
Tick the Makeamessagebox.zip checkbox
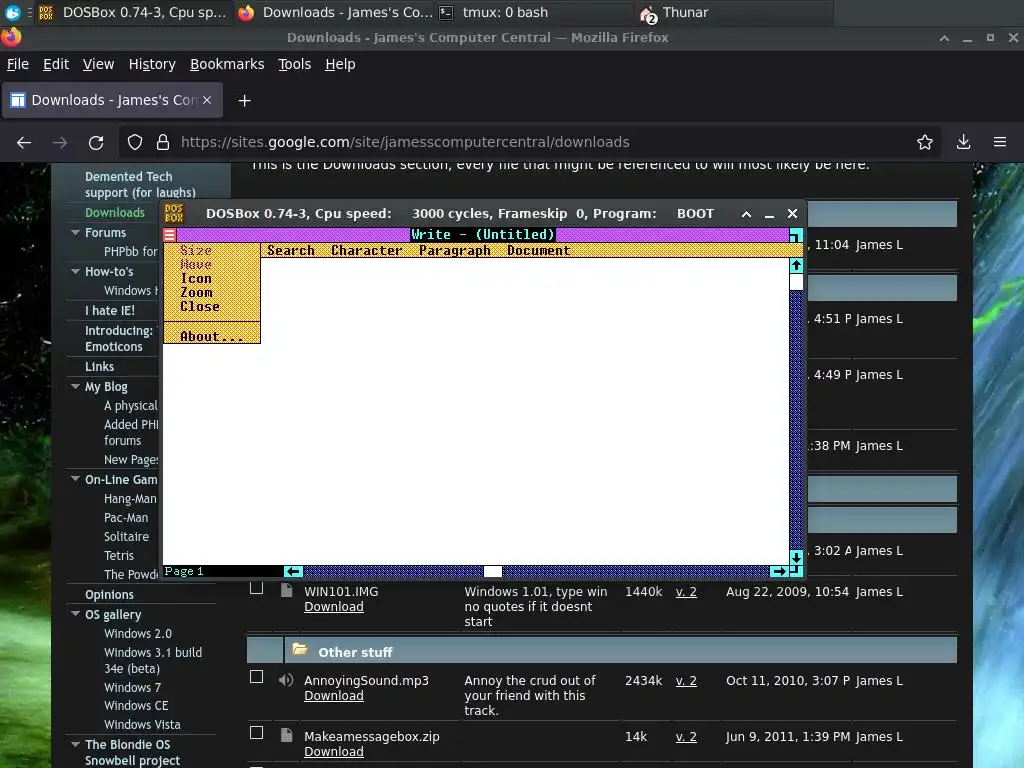coord(257,733)
